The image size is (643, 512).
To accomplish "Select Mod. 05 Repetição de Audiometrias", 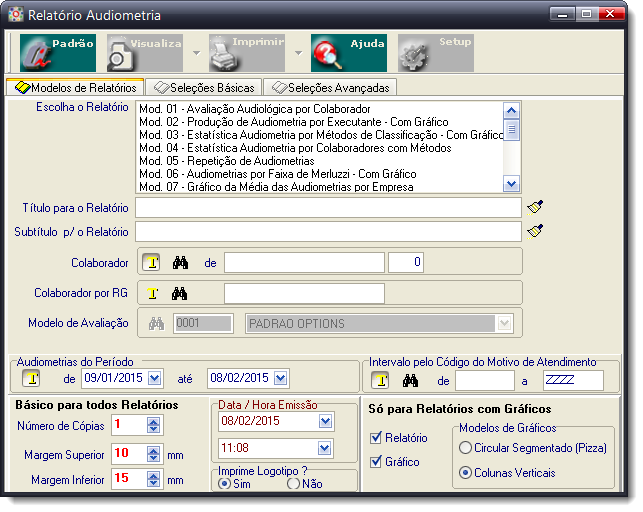I will tap(227, 161).
